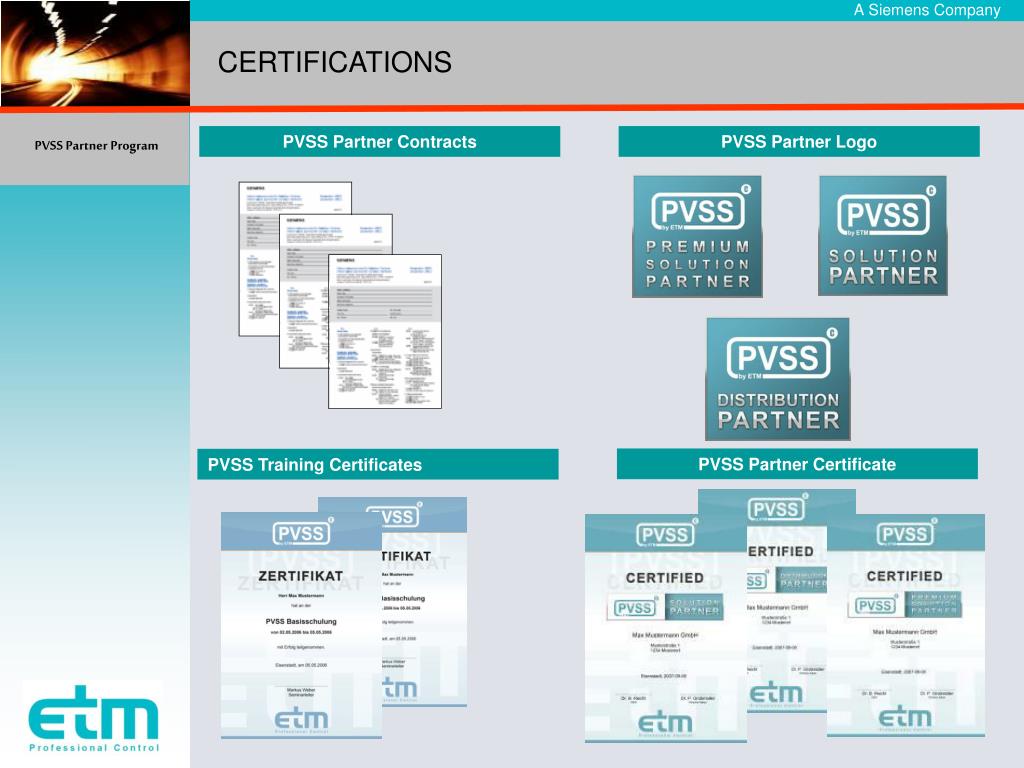Click the etm logo on Premium Partner certificate
Viewport: 1024px width, 768px height.
coord(905,718)
